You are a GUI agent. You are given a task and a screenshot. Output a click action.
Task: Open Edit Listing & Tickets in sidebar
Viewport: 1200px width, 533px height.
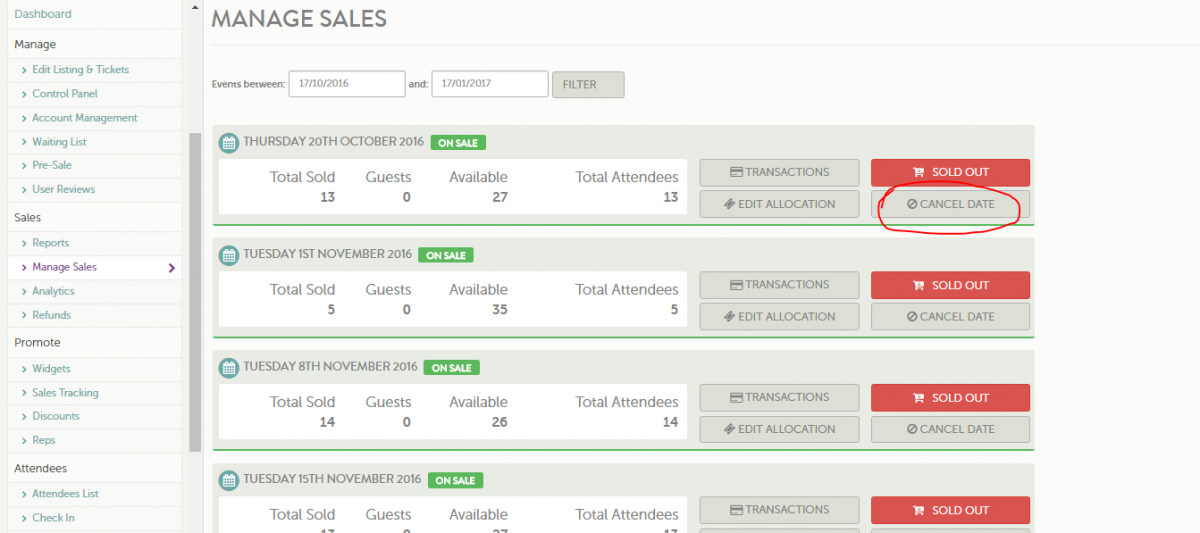click(x=80, y=70)
